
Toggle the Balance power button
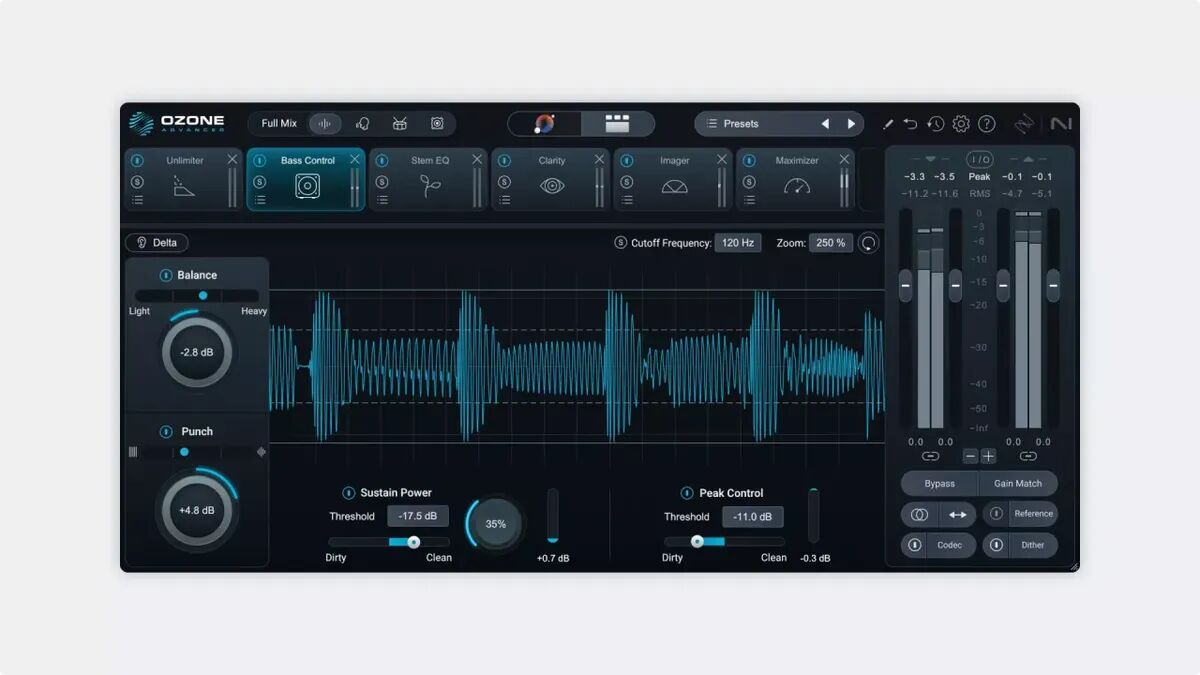pos(166,275)
